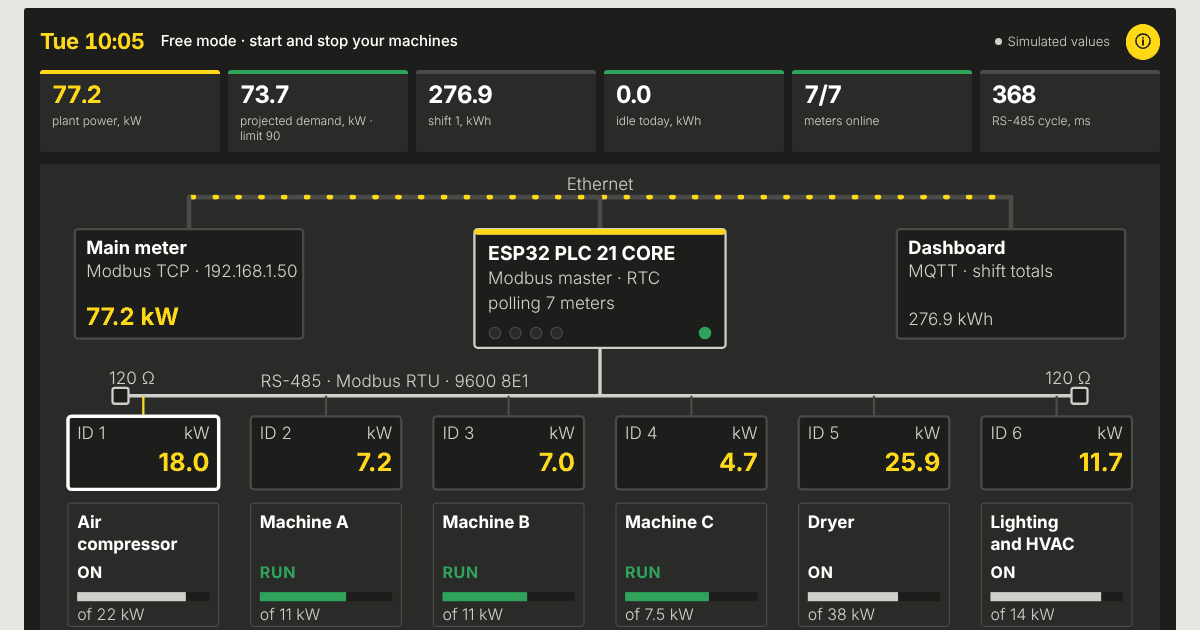Click the Air compressor load bar
The image size is (1200, 630).
pyautogui.click(x=144, y=596)
